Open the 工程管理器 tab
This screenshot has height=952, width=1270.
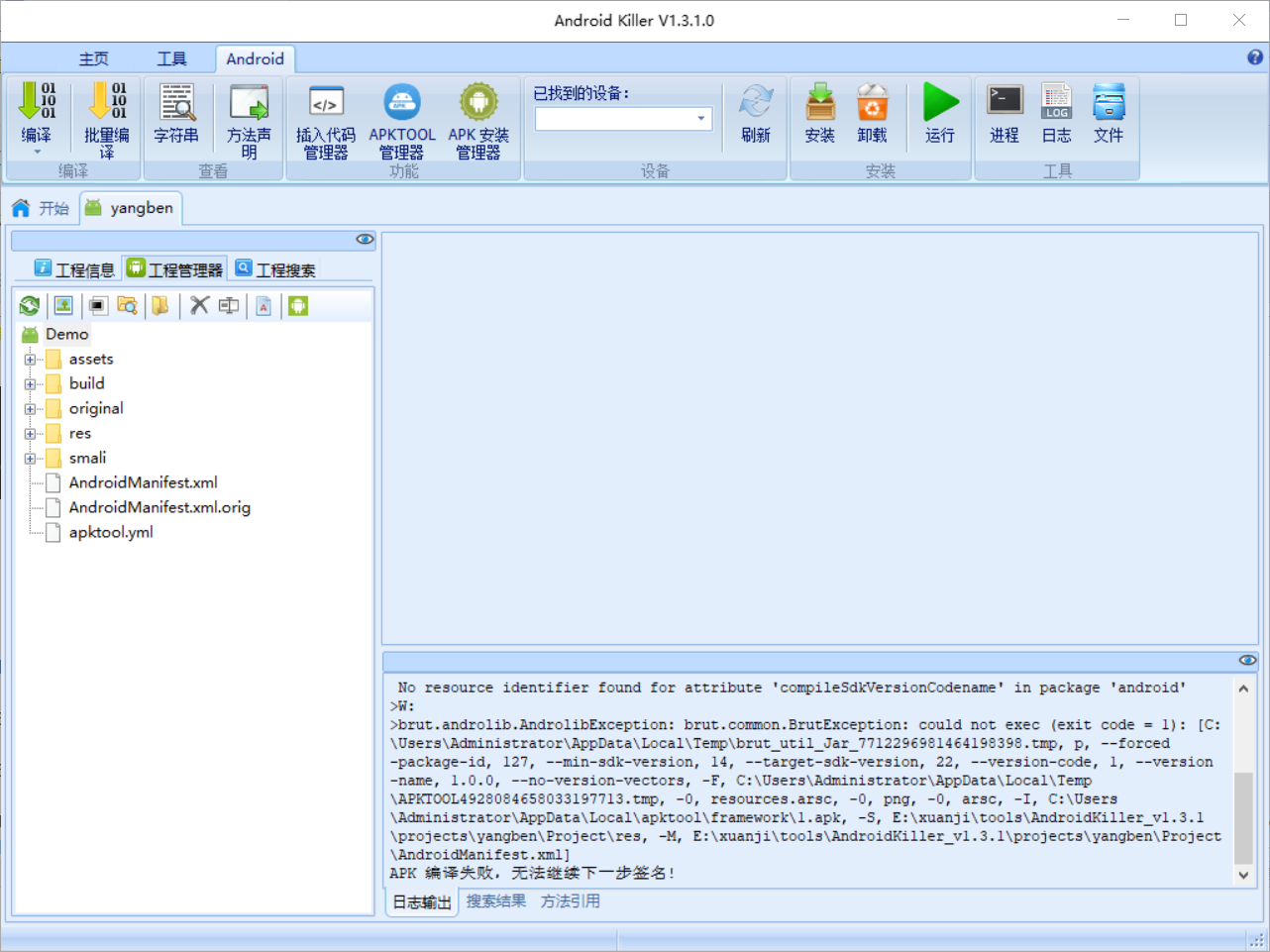pos(175,268)
